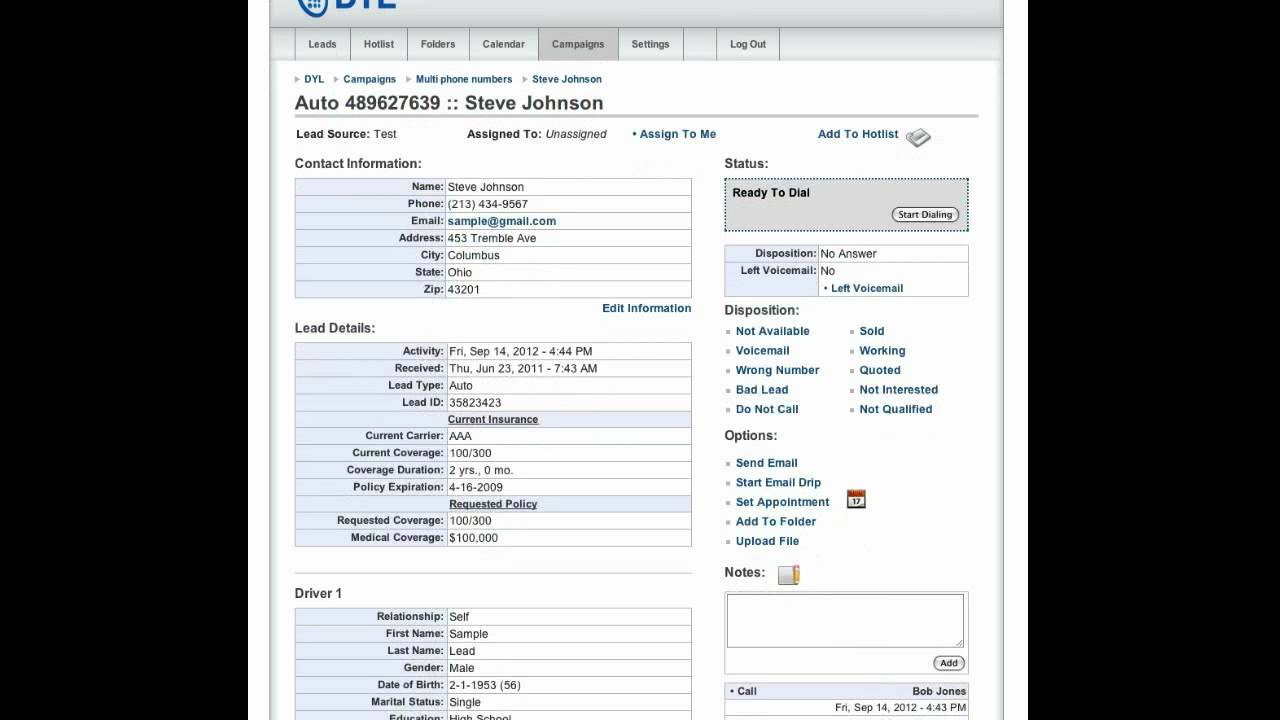Select the Campaigns tab

coord(578,44)
